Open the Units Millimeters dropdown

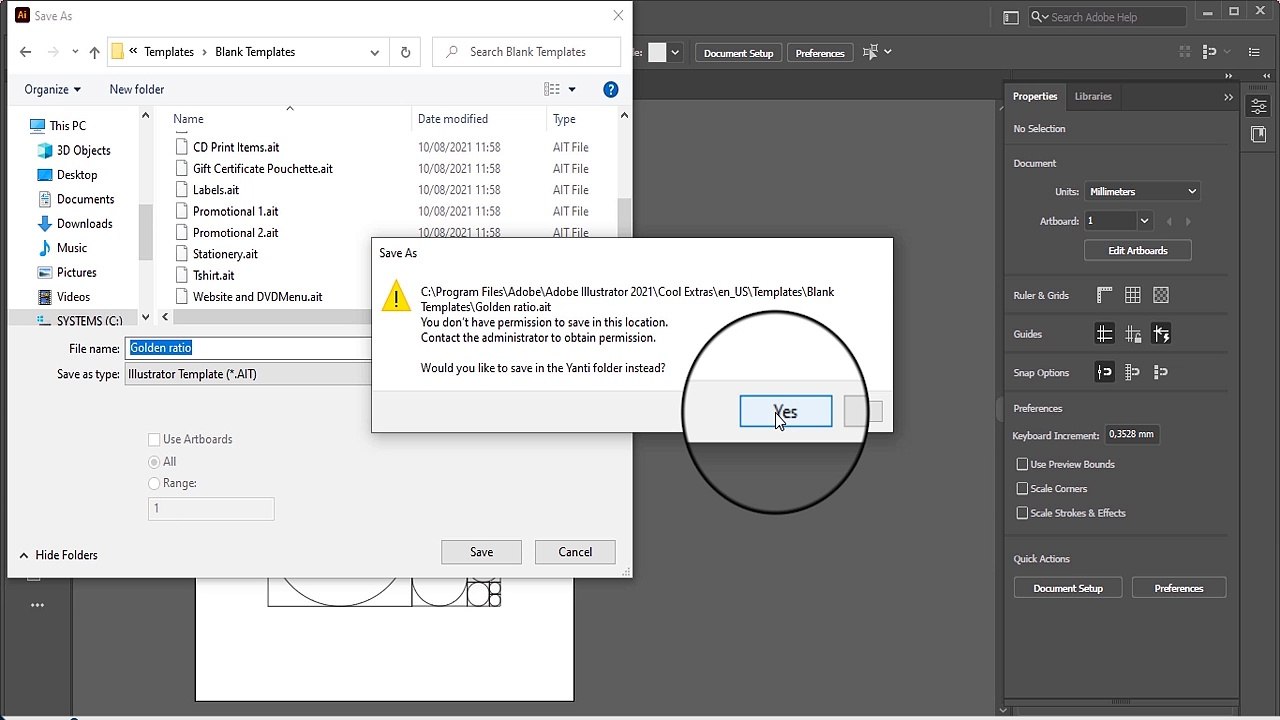click(x=1141, y=191)
